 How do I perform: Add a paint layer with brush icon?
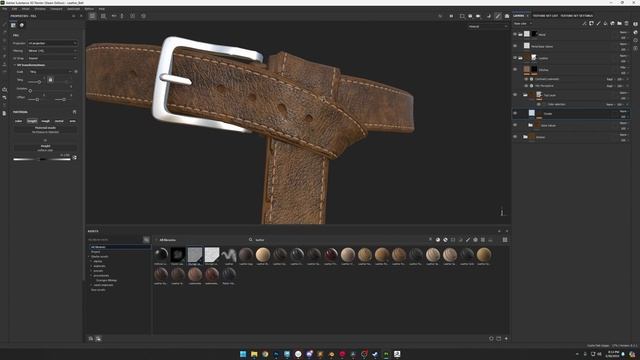pyautogui.click(x=598, y=24)
